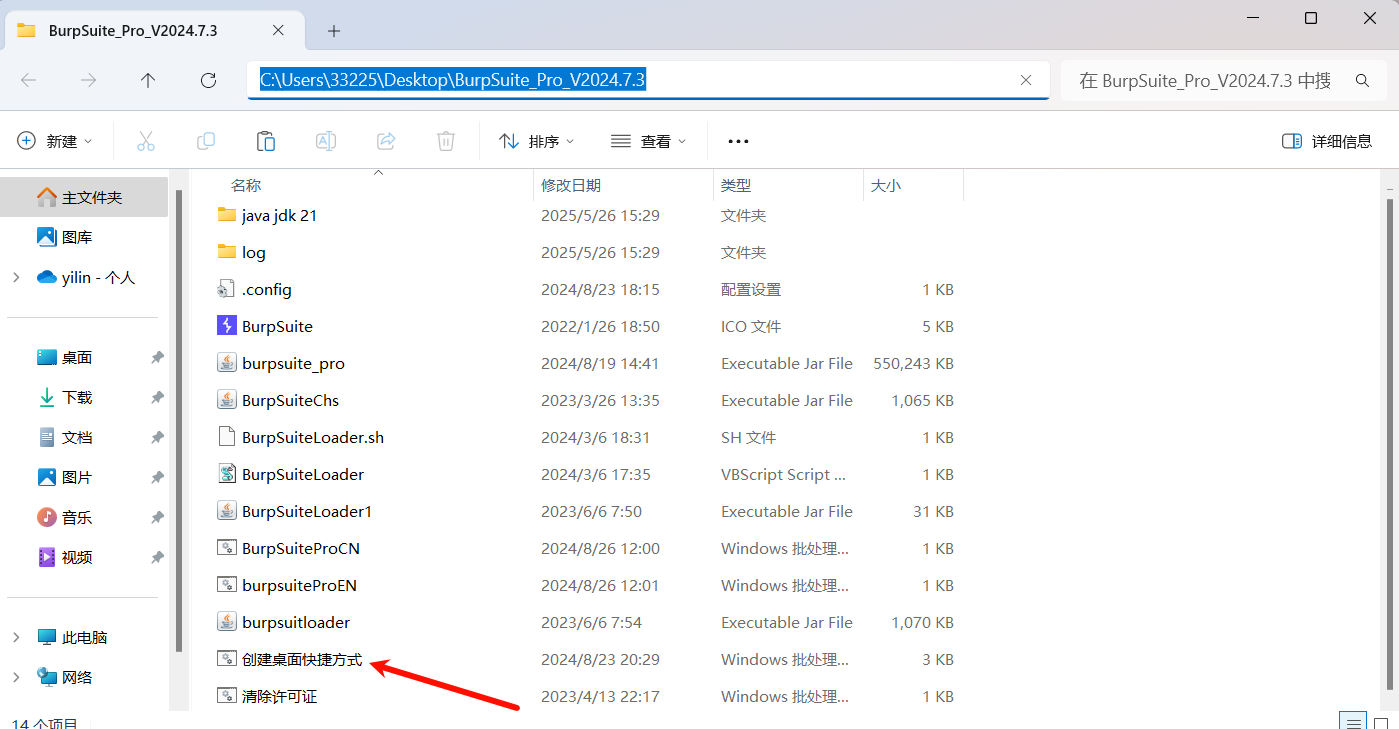Click the Copy icon in toolbar

[206, 141]
